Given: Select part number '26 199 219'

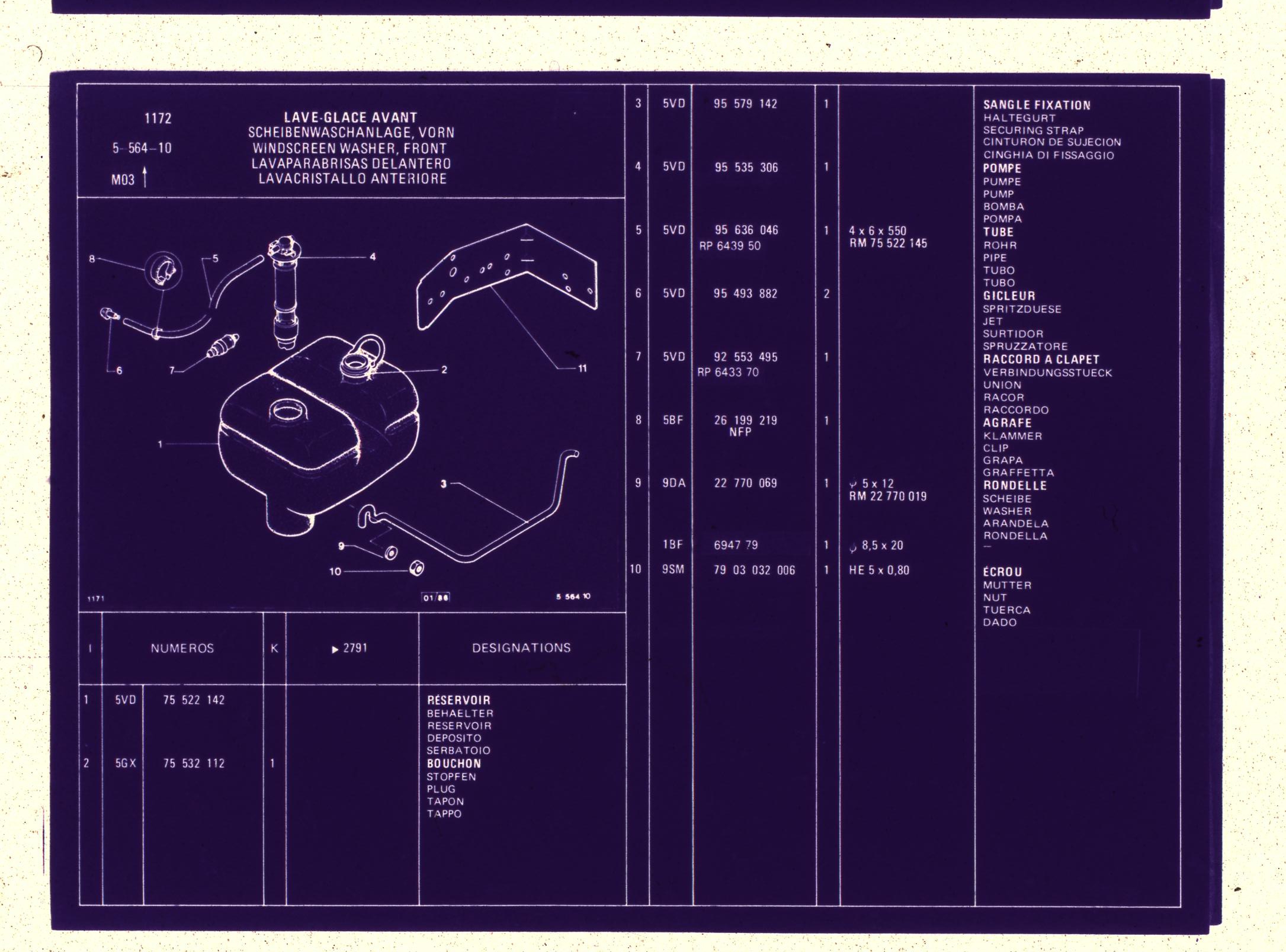Looking at the screenshot, I should [x=745, y=420].
